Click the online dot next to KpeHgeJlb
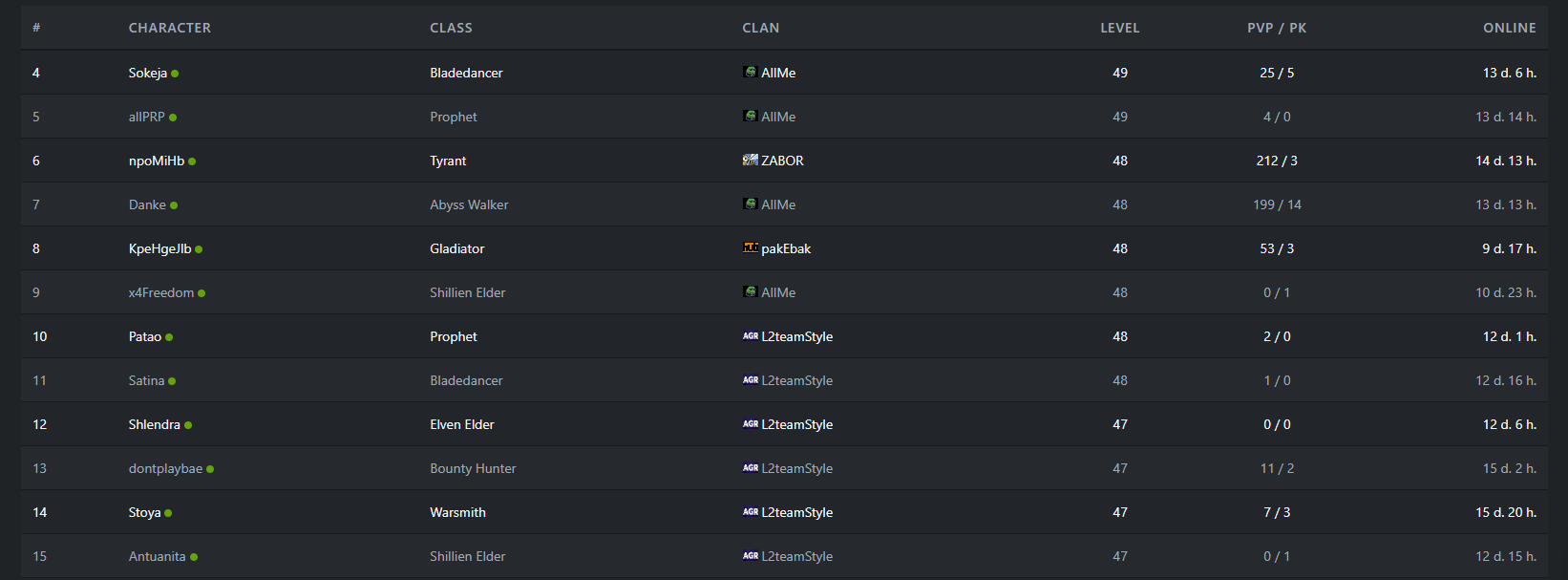Viewport: 1568px width, 580px height. pos(199,249)
